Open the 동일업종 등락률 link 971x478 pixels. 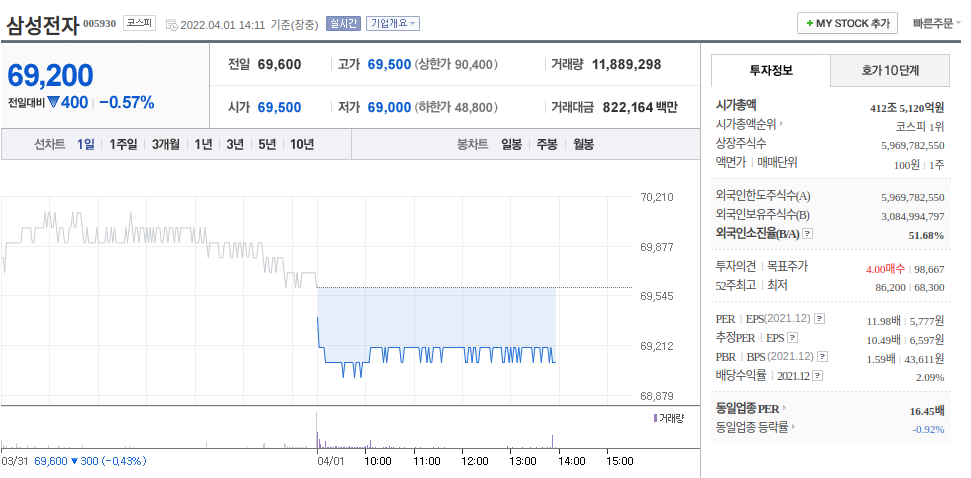(x=751, y=427)
